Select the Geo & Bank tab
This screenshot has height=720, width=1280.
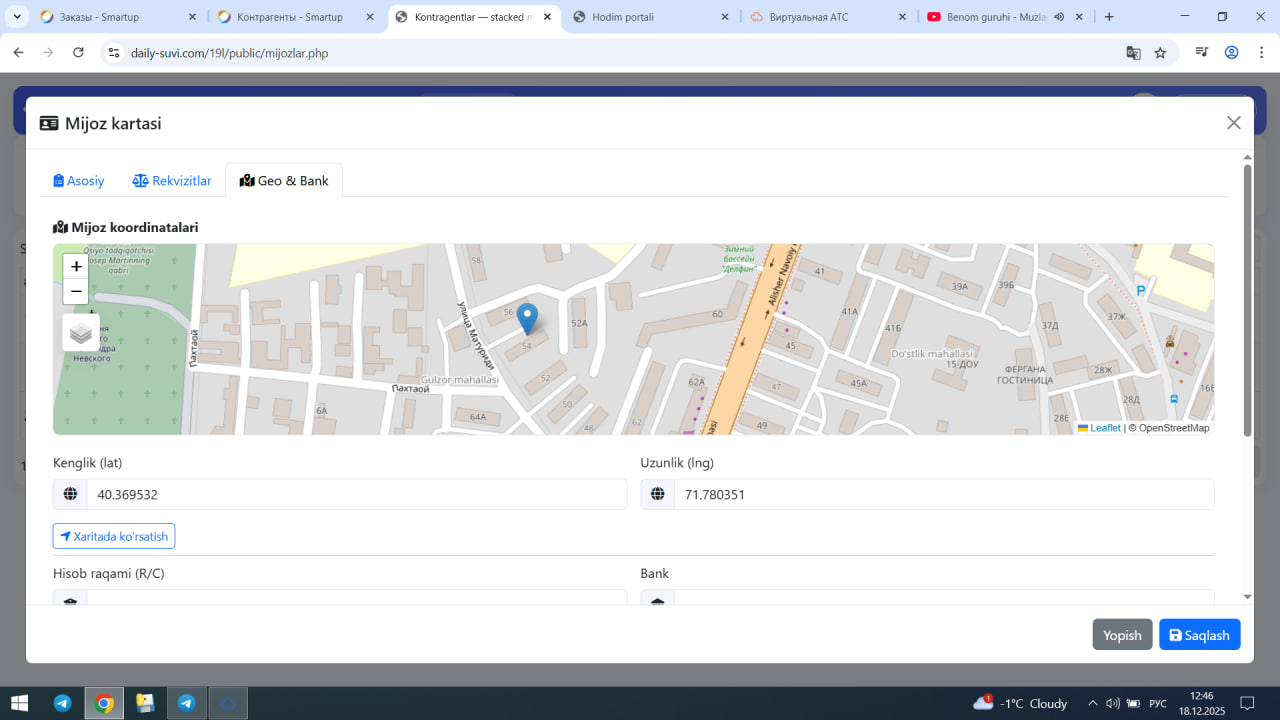click(x=284, y=181)
